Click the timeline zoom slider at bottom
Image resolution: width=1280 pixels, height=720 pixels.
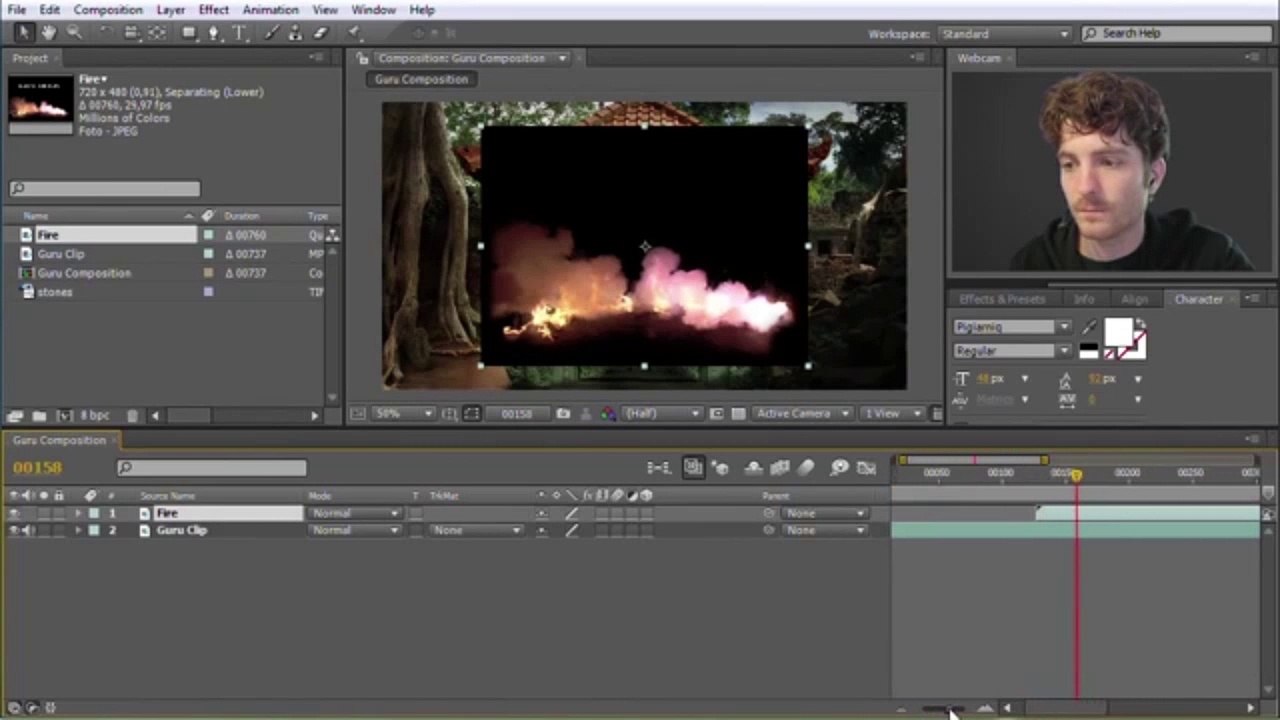(x=942, y=708)
